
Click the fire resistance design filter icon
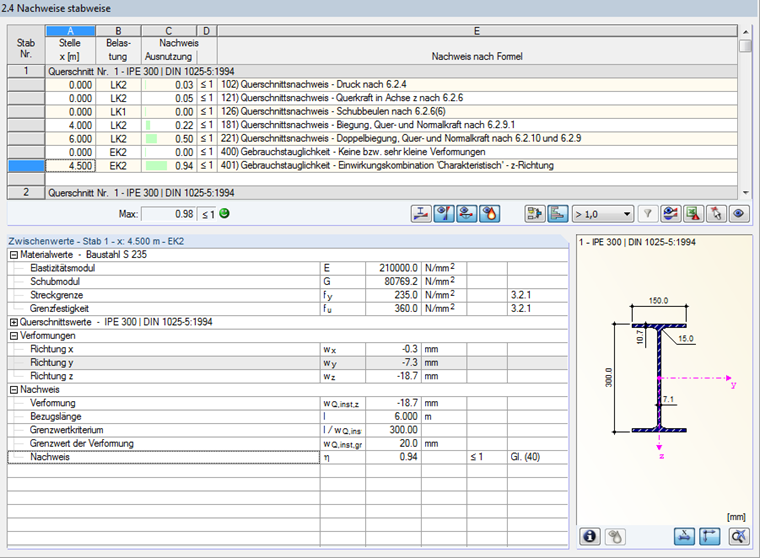[x=489, y=213]
